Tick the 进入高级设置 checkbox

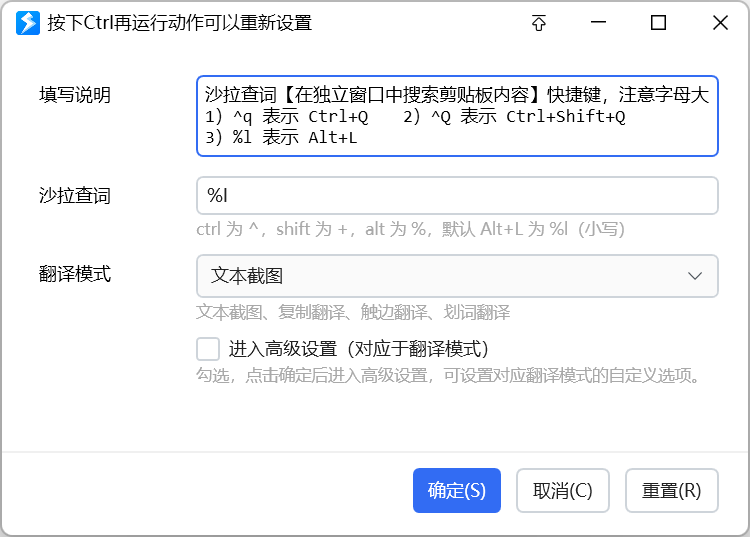208,349
